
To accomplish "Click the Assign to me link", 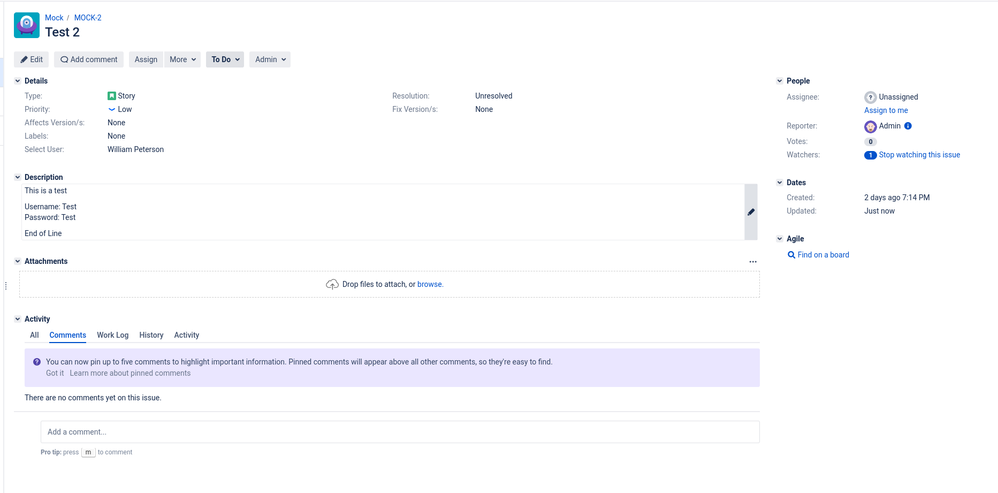I will click(886, 111).
